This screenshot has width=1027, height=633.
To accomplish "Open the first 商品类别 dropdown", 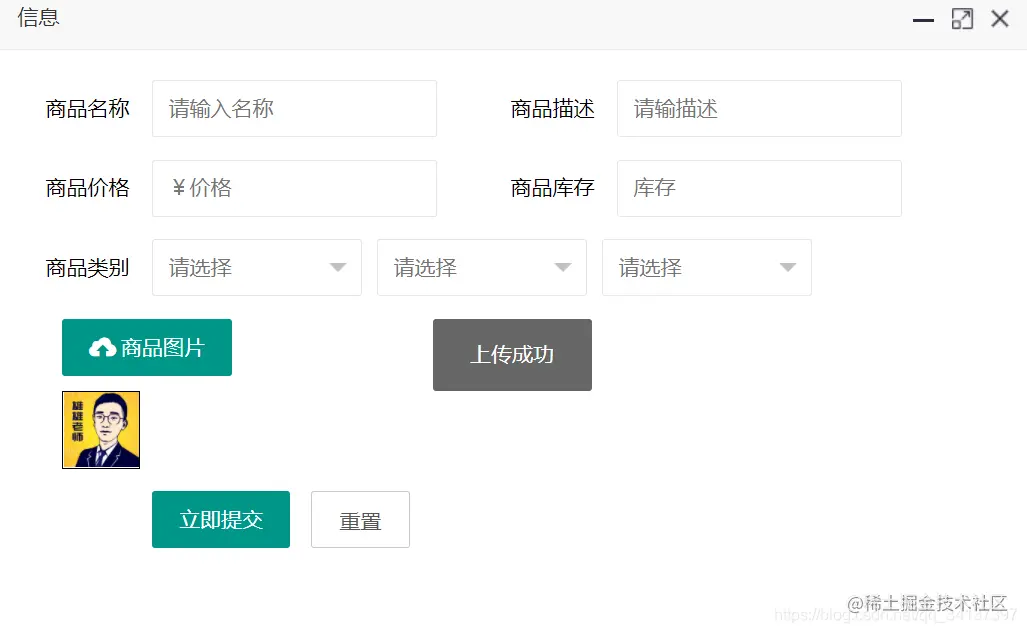I will tap(256, 267).
